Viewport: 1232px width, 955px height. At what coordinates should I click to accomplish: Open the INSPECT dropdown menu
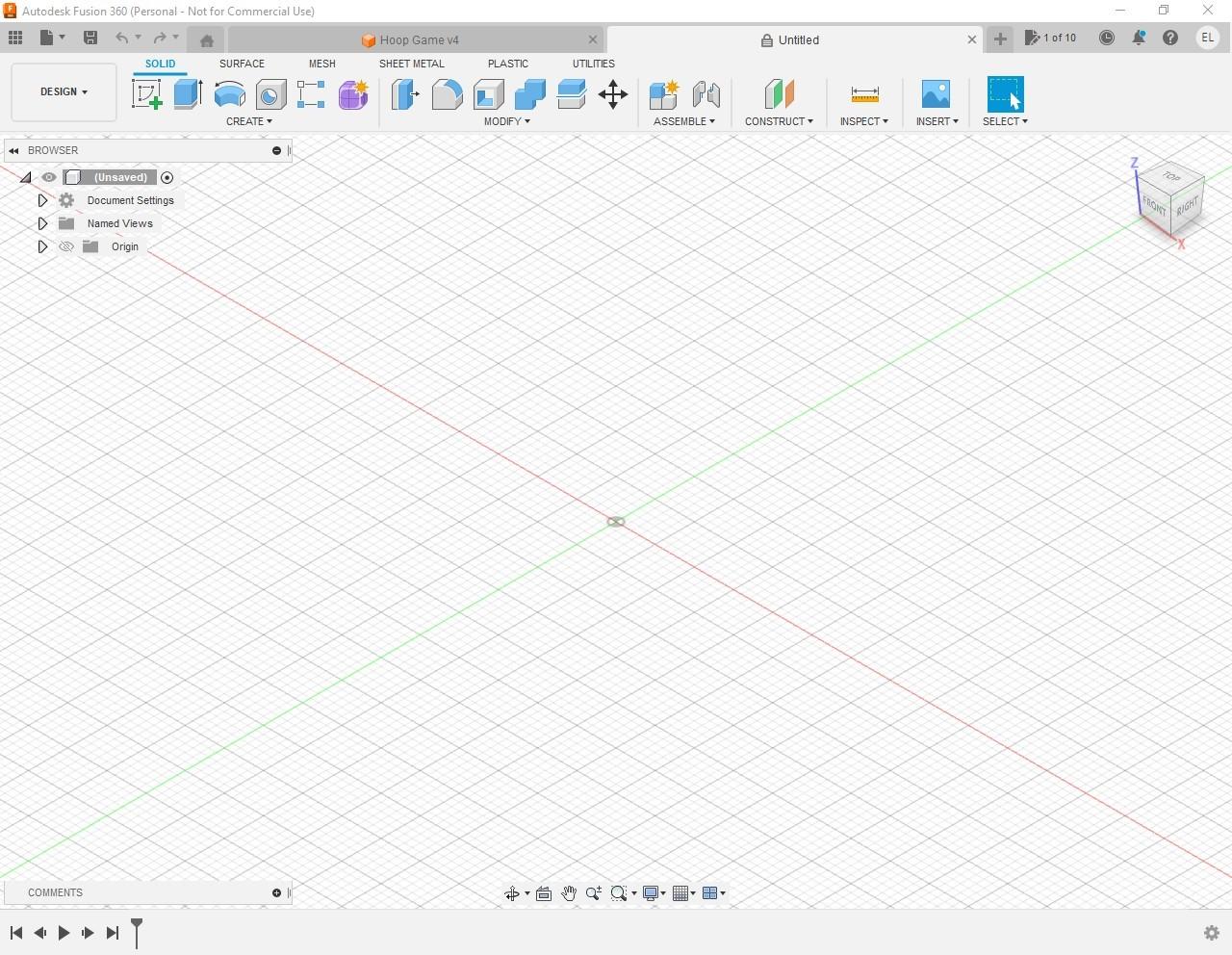(864, 121)
